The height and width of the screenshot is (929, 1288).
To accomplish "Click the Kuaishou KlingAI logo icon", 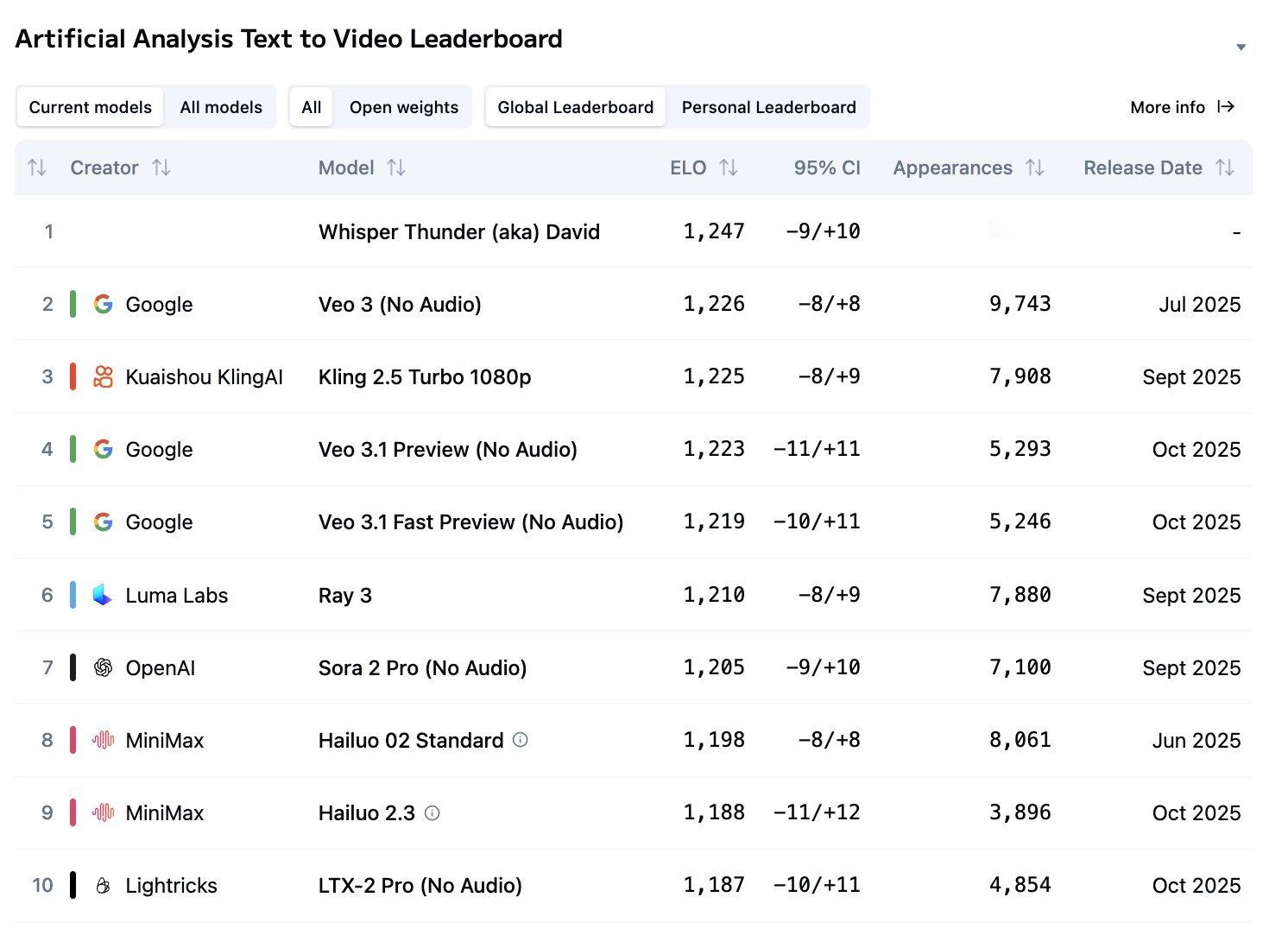I will [103, 376].
